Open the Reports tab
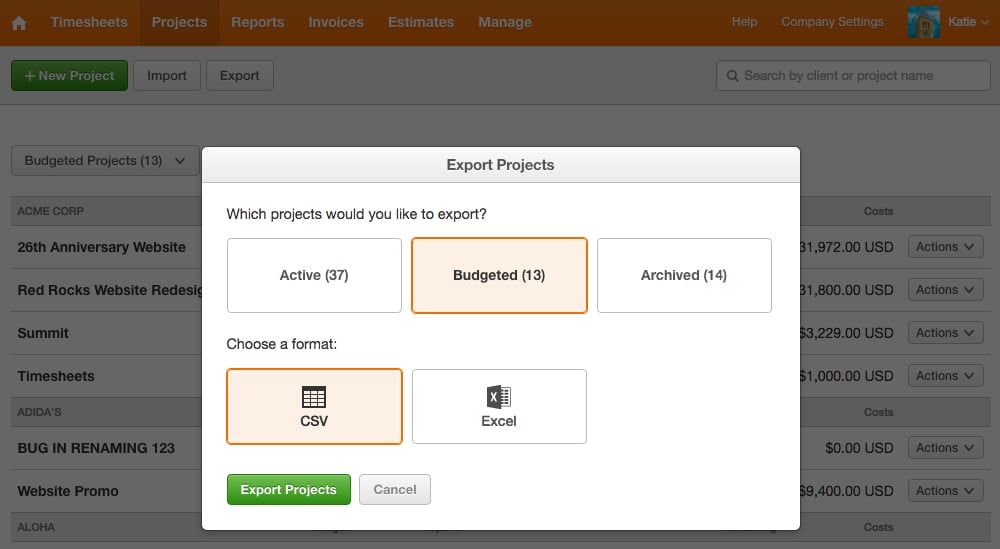 click(x=257, y=22)
